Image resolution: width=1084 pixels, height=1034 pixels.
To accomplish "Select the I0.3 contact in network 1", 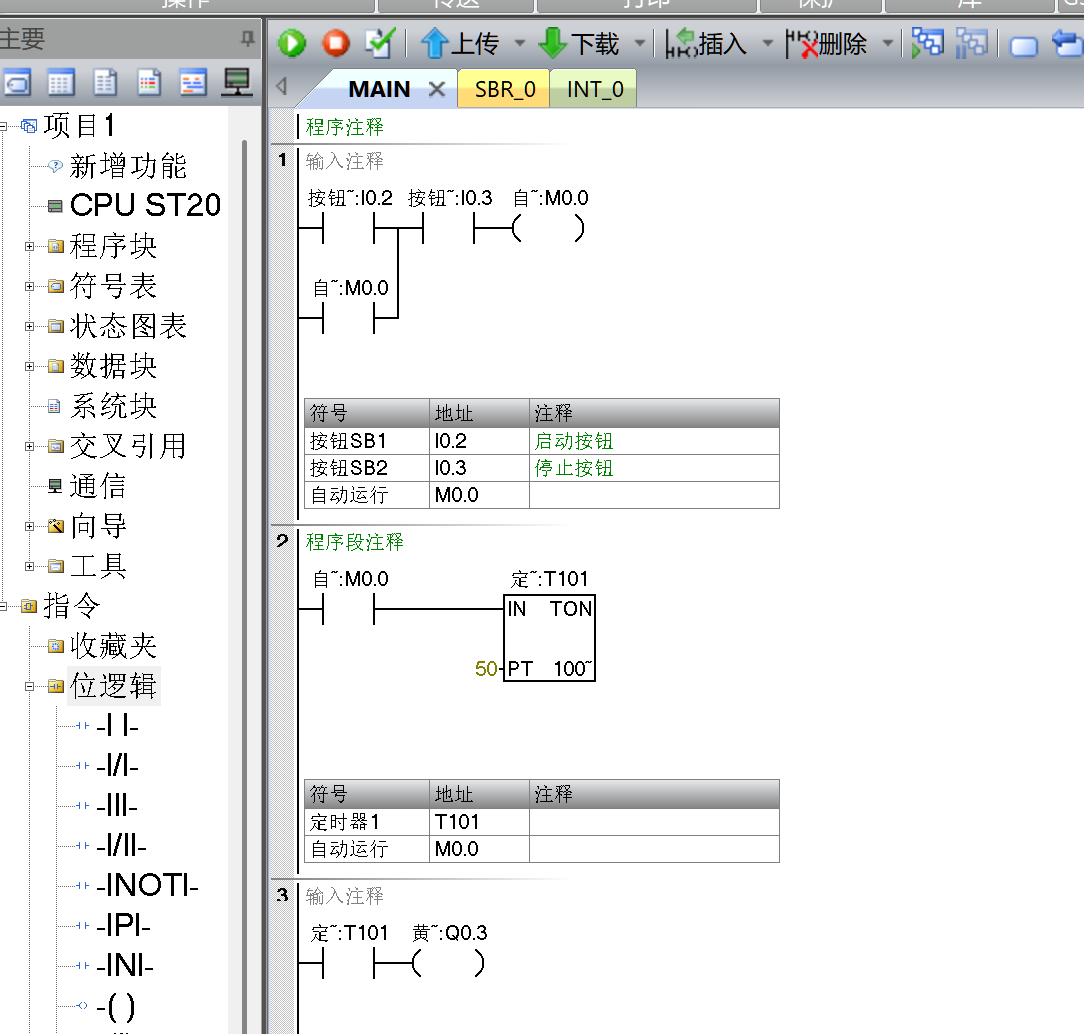I will pyautogui.click(x=448, y=228).
